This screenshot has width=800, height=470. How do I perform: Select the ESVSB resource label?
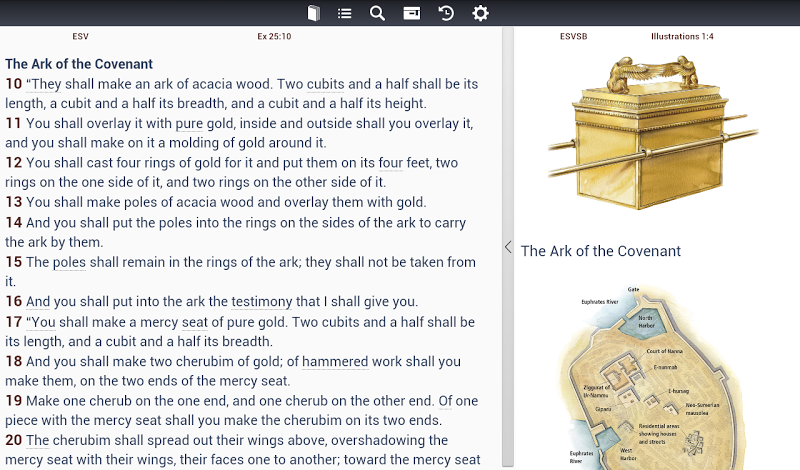pos(573,36)
